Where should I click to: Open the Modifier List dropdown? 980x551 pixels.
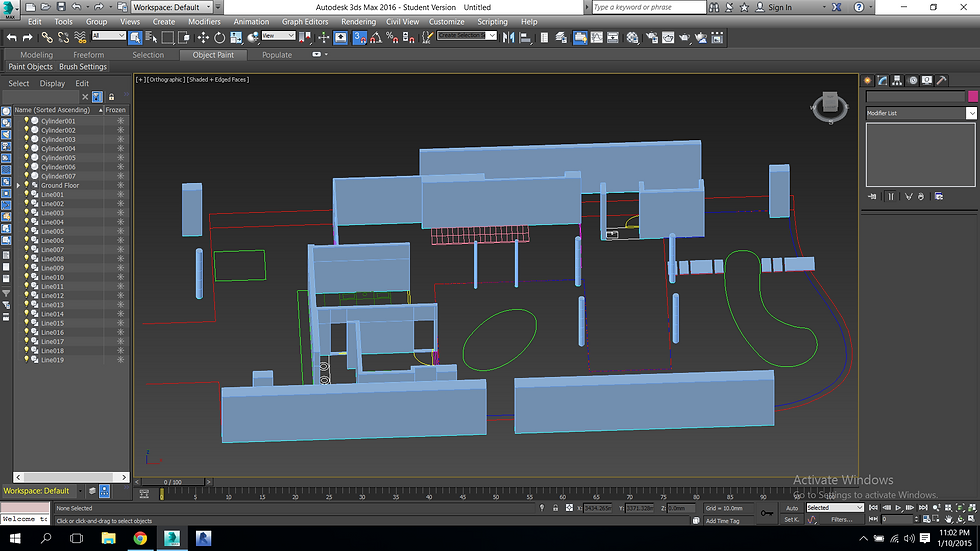(x=921, y=113)
